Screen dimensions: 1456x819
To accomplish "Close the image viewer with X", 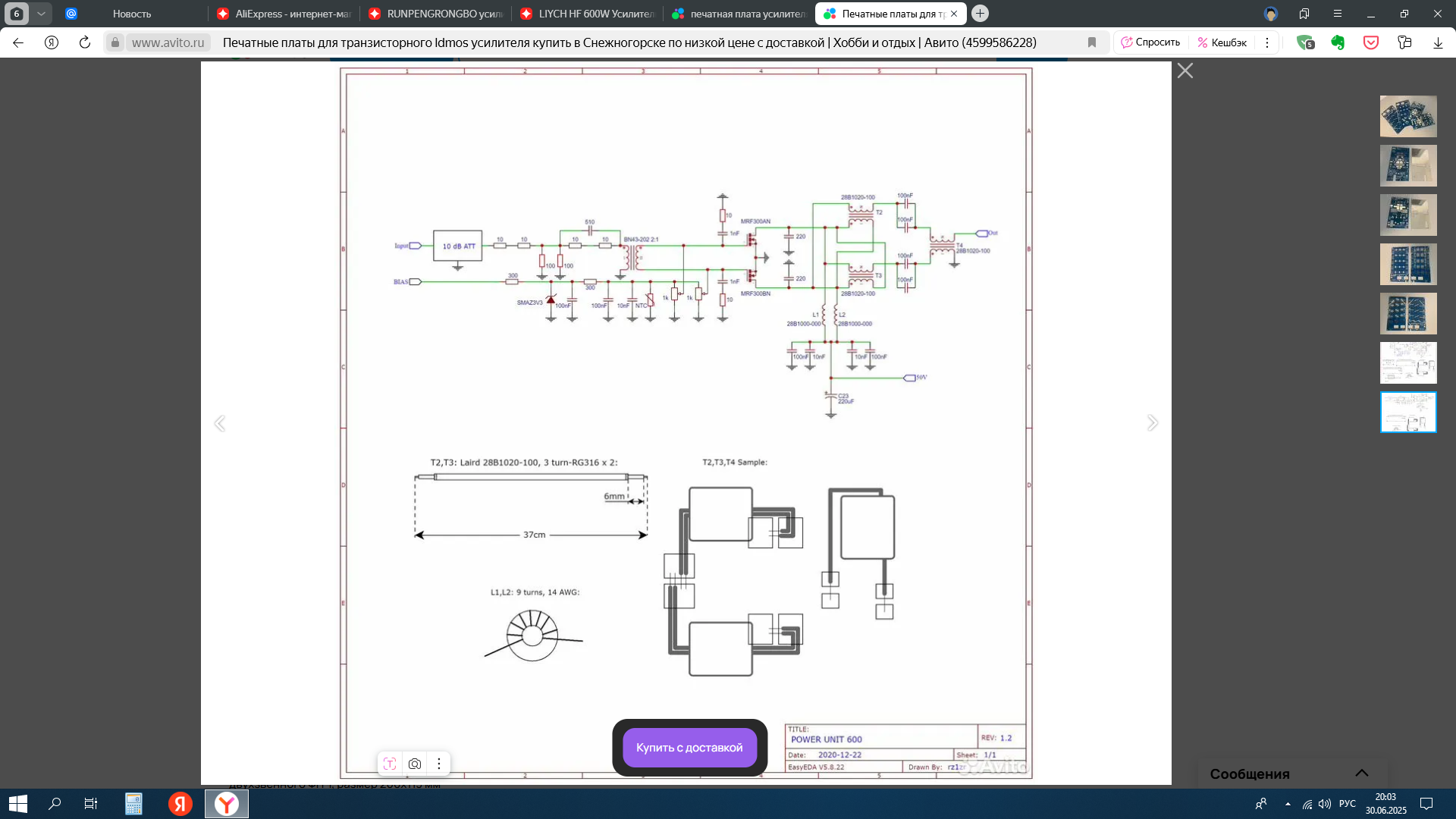I will pos(1185,71).
